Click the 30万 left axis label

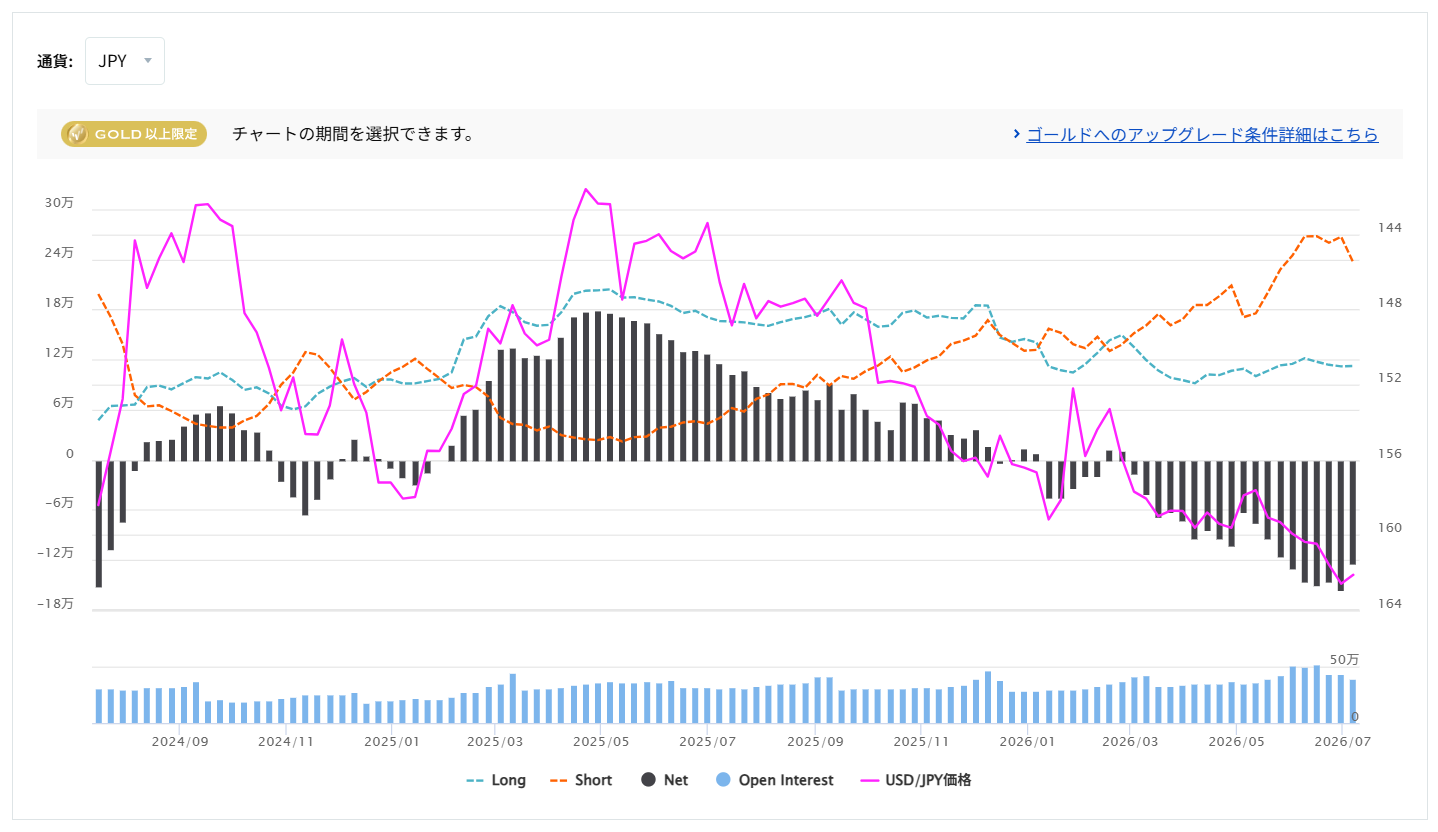pyautogui.click(x=59, y=203)
